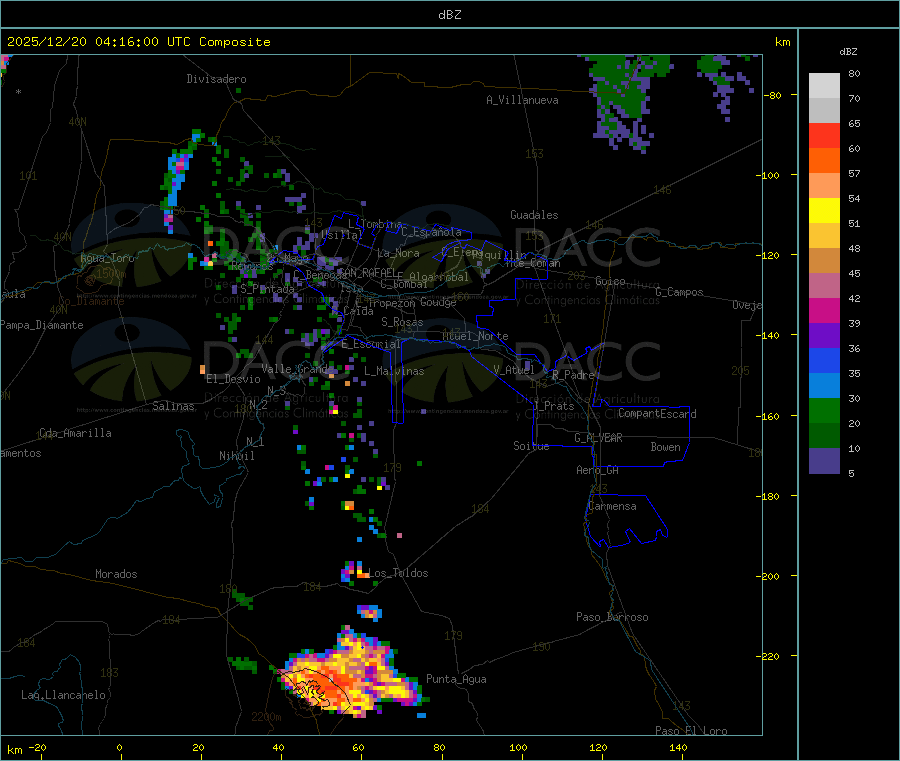Select the orange 57 dBZ swatch
Screen dimensions: 900x761
824,161
